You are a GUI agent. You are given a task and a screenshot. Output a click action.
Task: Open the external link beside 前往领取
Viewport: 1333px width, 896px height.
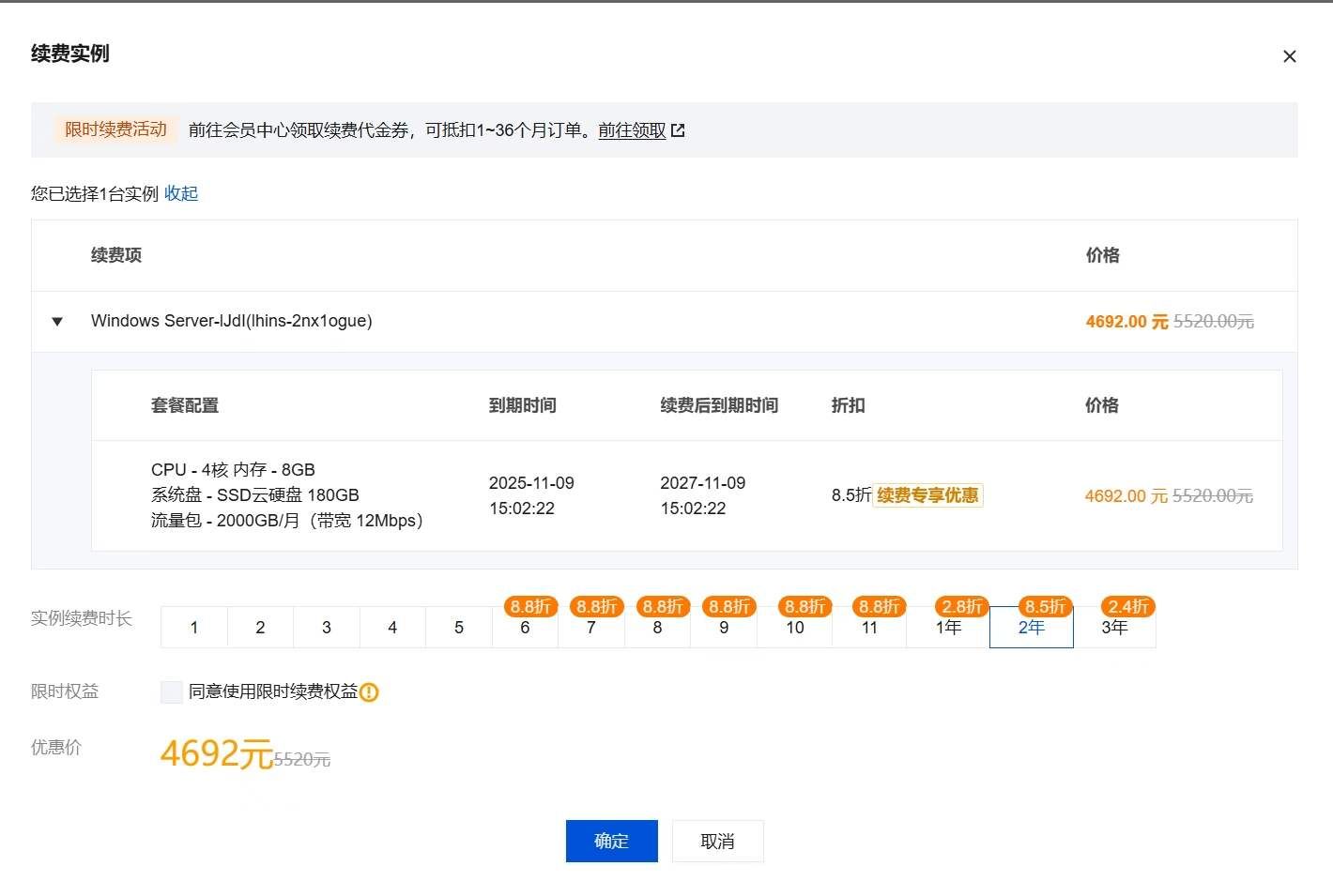click(679, 130)
